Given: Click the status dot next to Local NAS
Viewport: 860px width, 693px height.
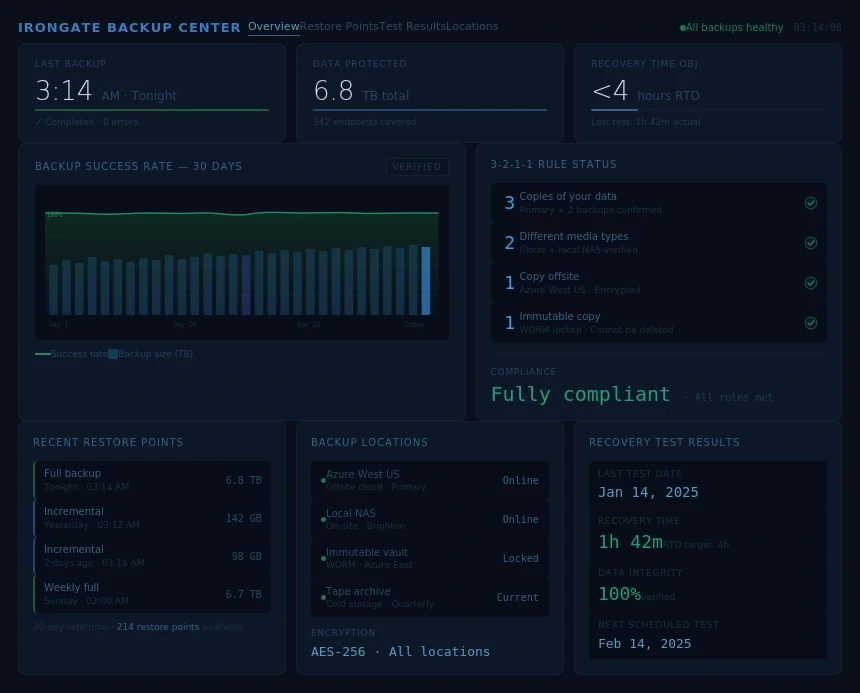Looking at the screenshot, I should point(323,519).
